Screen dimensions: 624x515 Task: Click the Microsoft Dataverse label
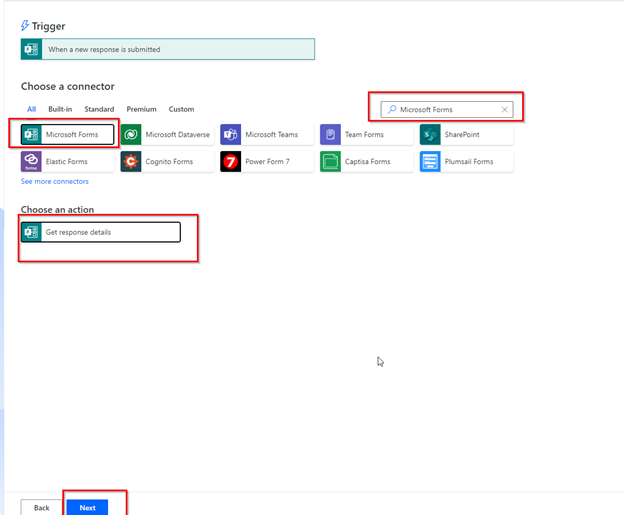(177, 135)
